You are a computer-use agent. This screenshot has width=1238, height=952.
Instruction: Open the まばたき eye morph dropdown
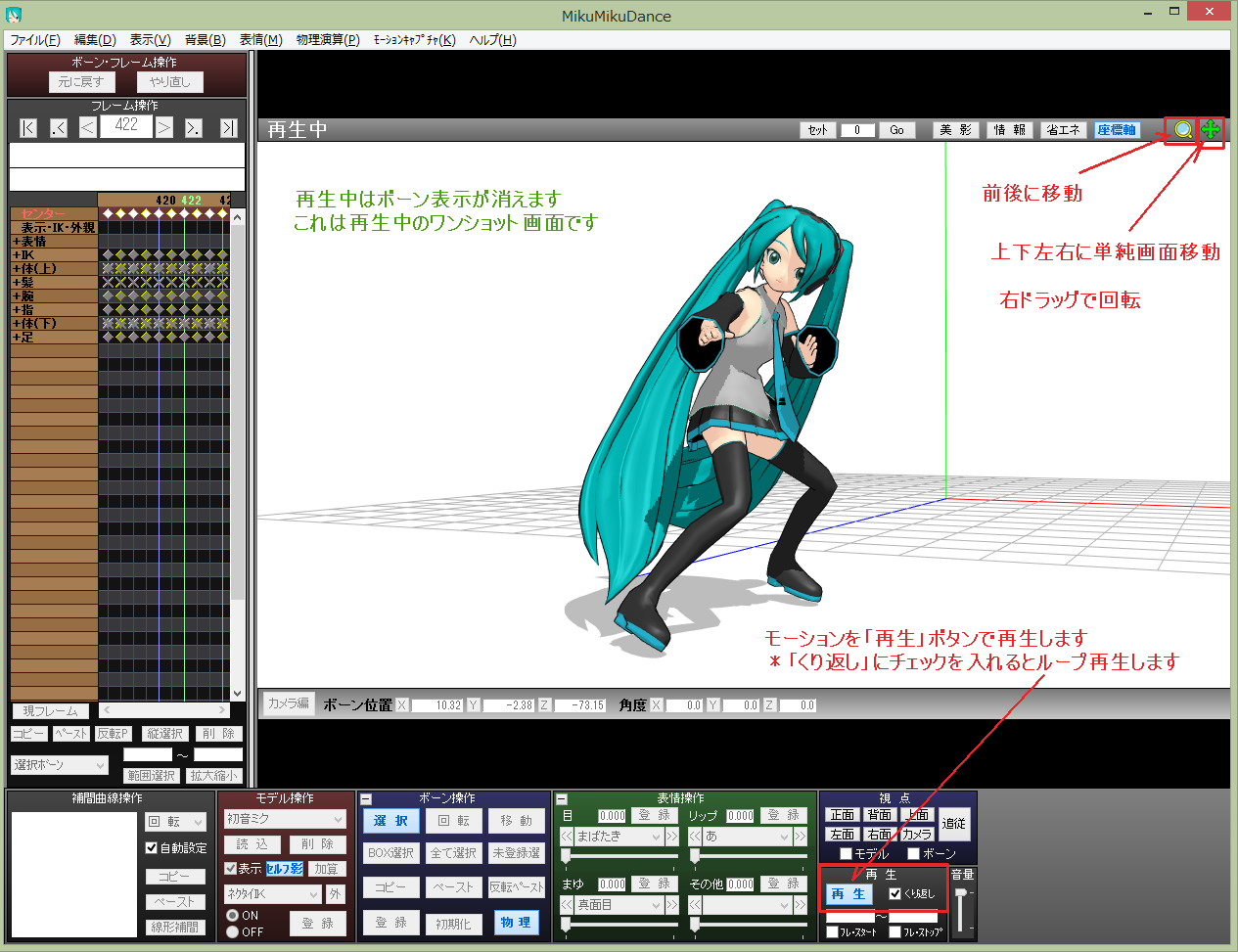click(x=619, y=837)
